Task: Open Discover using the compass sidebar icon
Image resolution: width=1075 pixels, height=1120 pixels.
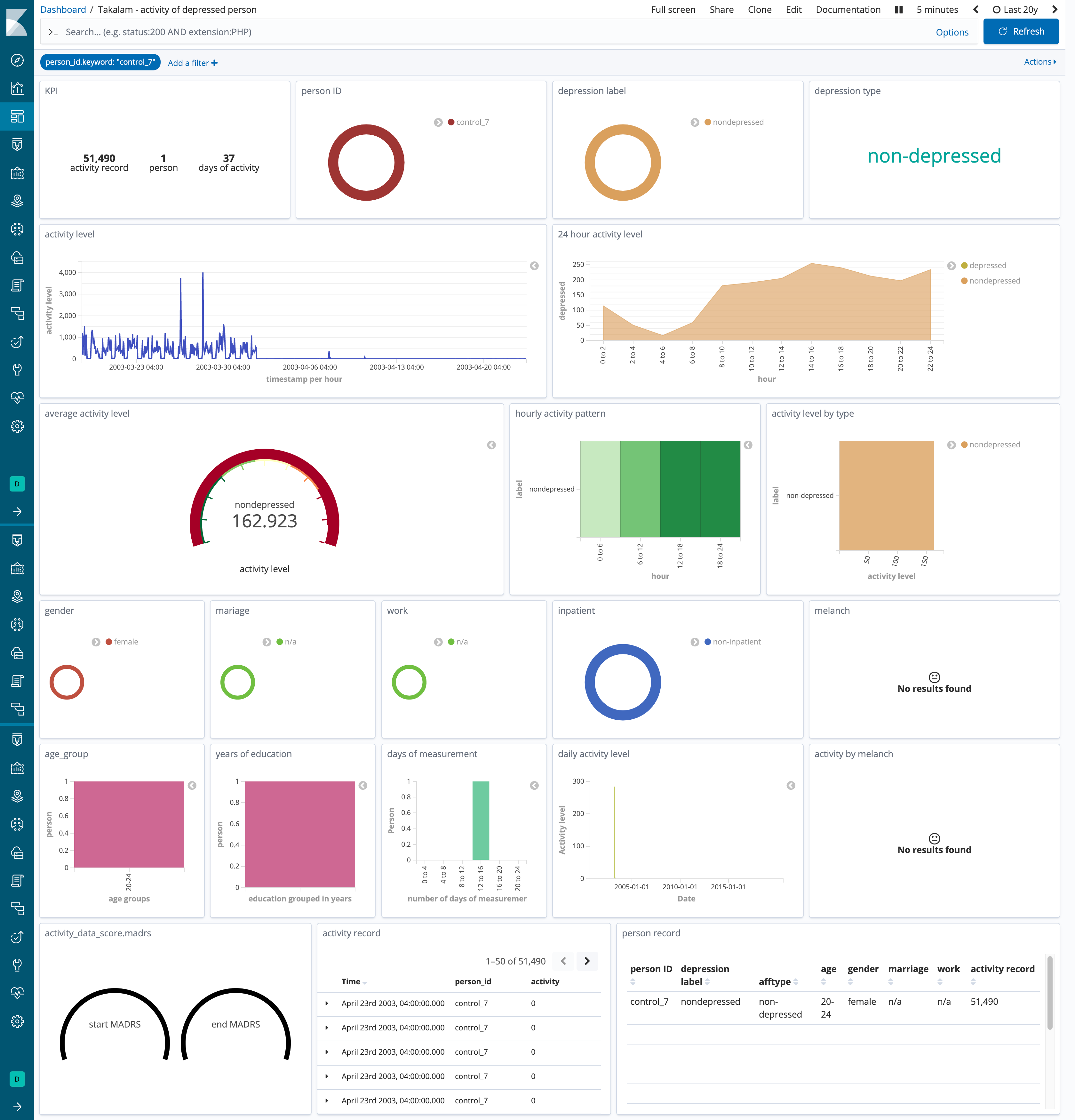Action: [x=17, y=60]
